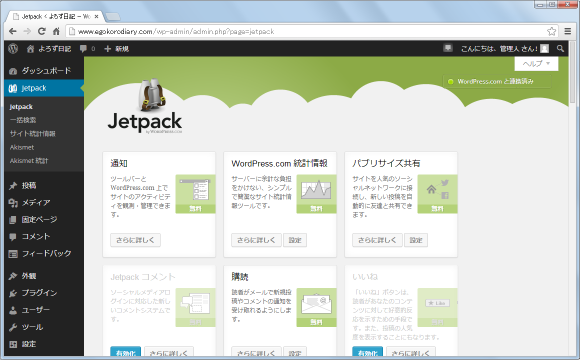Screen dimensions: 580x360
Task: Open ツール tools menu in sidebar
Action: point(44,327)
